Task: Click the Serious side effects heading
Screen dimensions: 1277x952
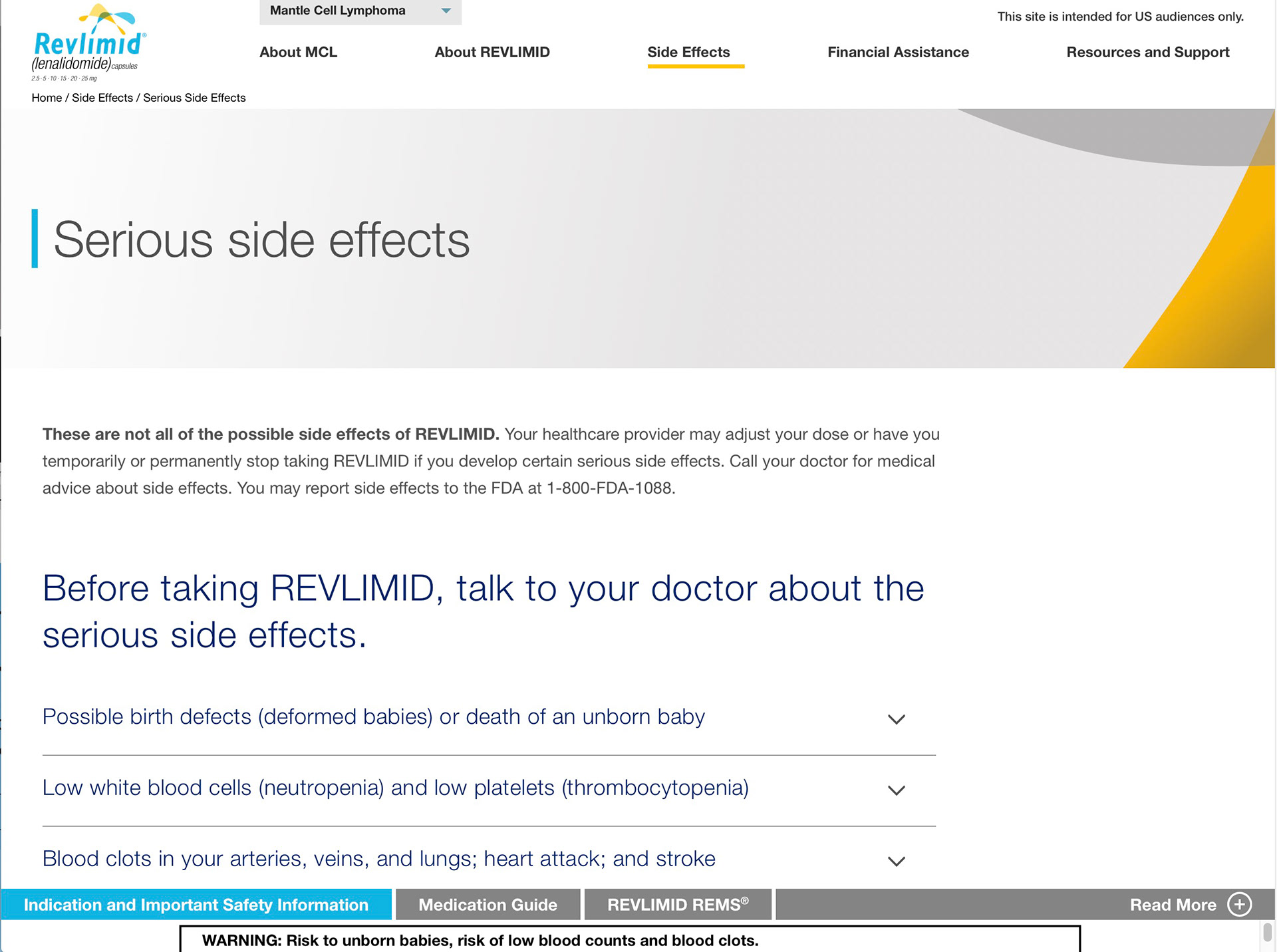Action: (x=261, y=239)
